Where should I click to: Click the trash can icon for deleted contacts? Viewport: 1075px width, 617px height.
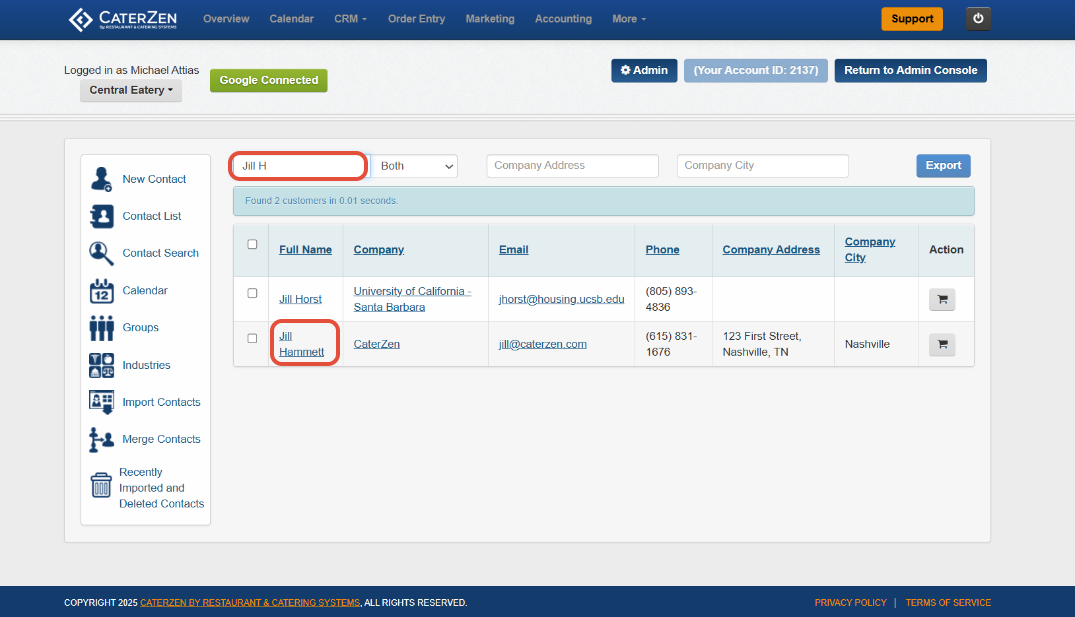point(101,485)
